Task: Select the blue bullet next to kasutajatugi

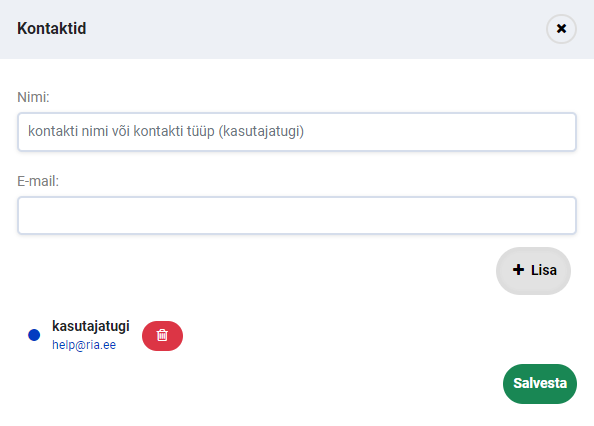Action: click(34, 335)
